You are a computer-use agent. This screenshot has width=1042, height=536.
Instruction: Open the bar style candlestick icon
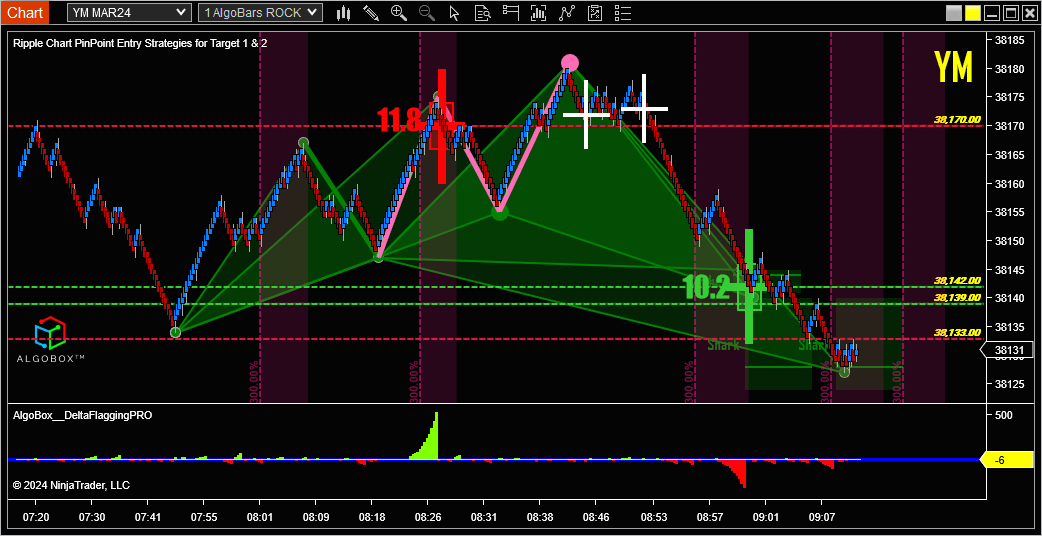343,13
